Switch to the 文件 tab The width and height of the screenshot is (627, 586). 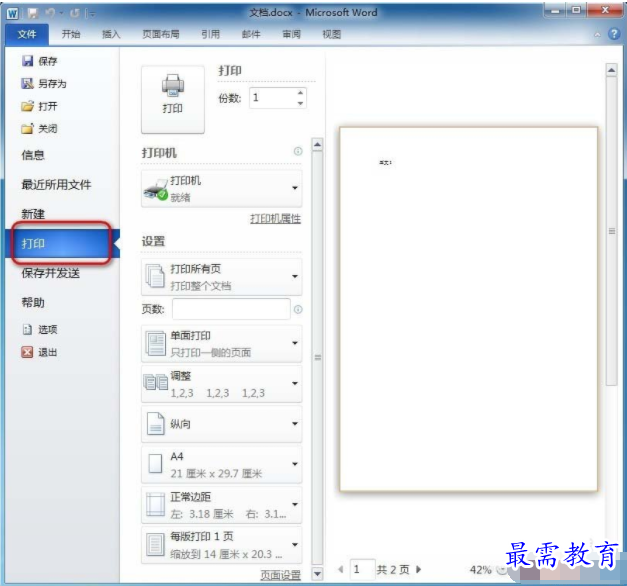click(x=27, y=34)
